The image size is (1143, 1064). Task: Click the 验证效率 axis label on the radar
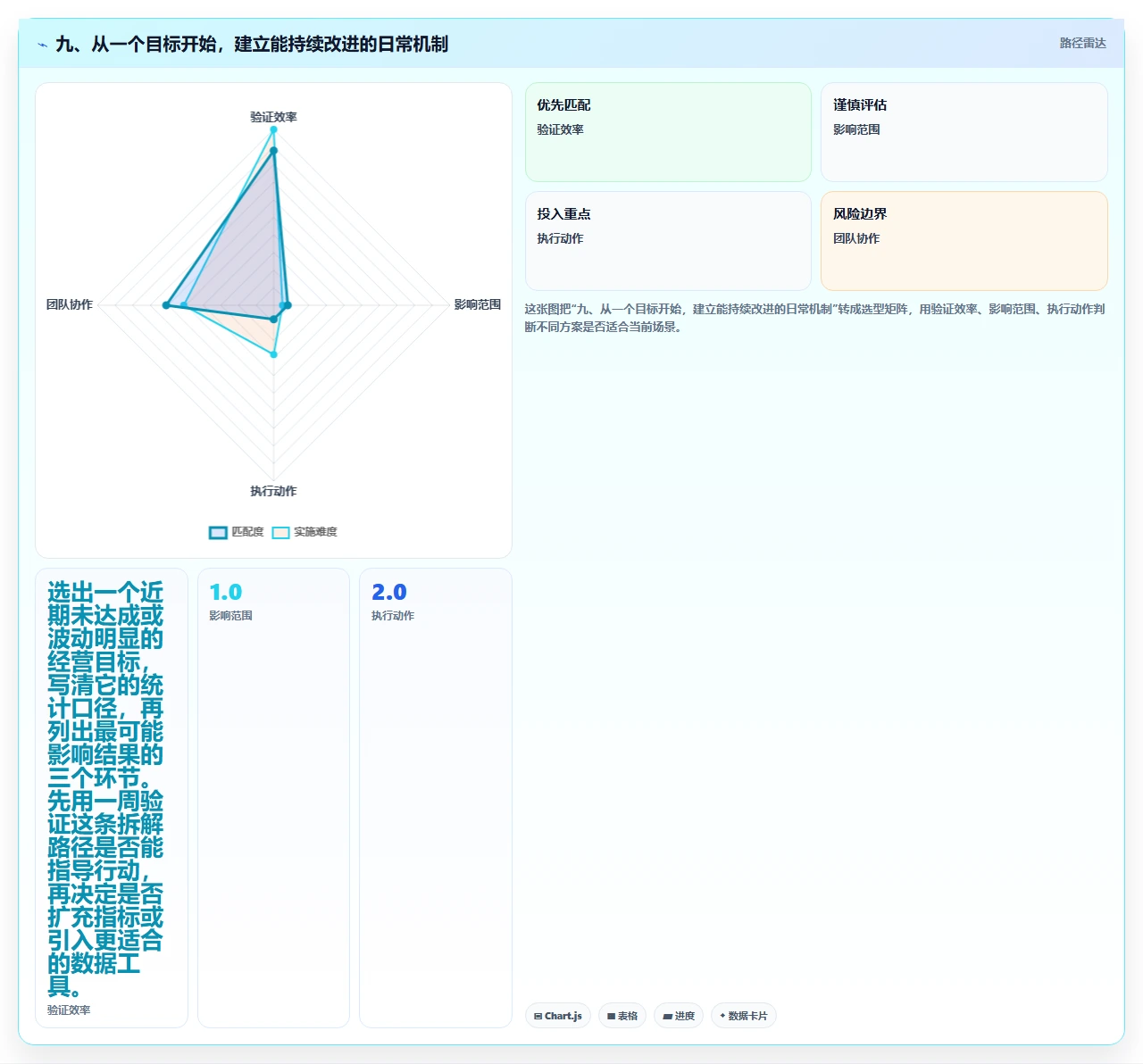[273, 117]
